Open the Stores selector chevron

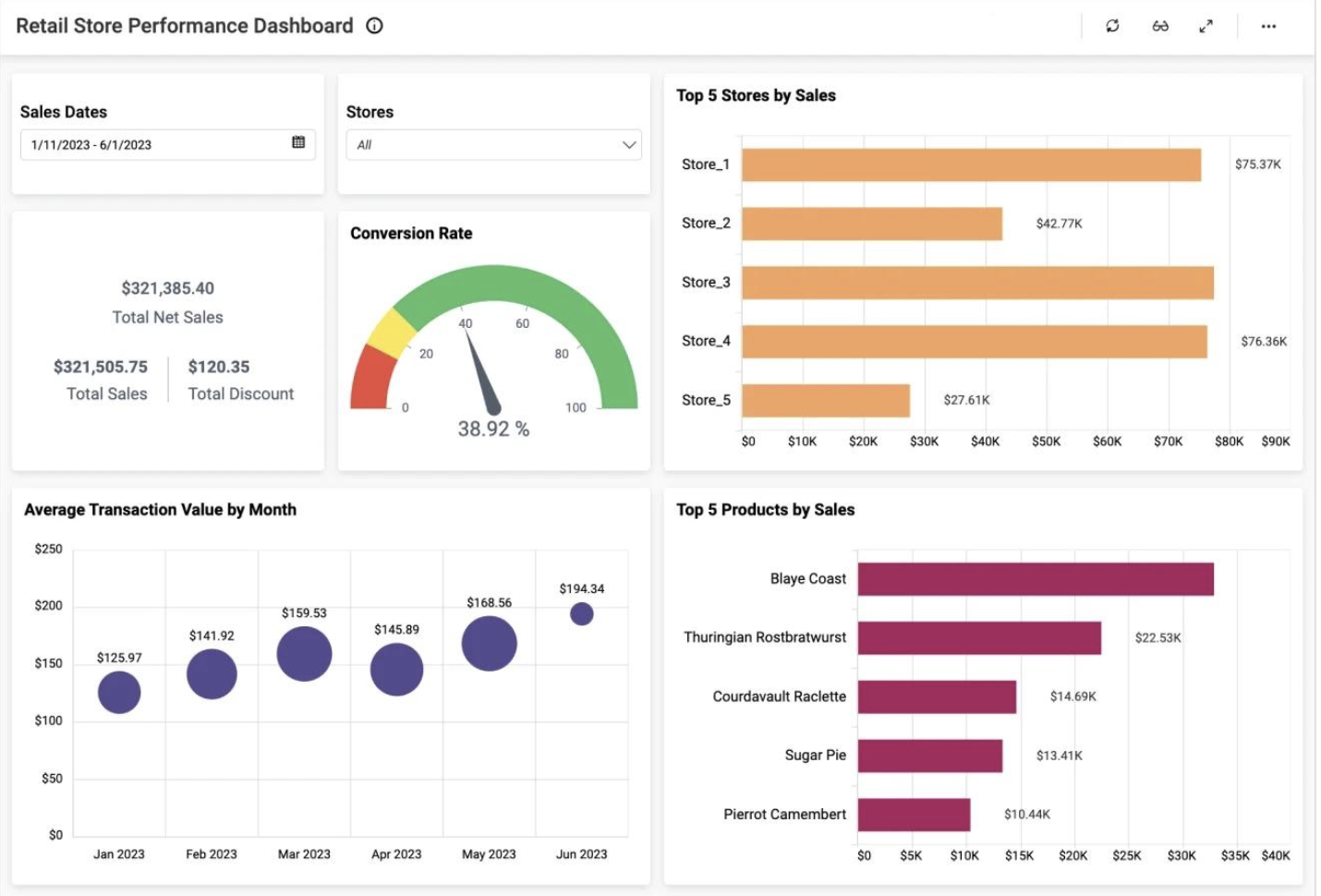[x=629, y=144]
